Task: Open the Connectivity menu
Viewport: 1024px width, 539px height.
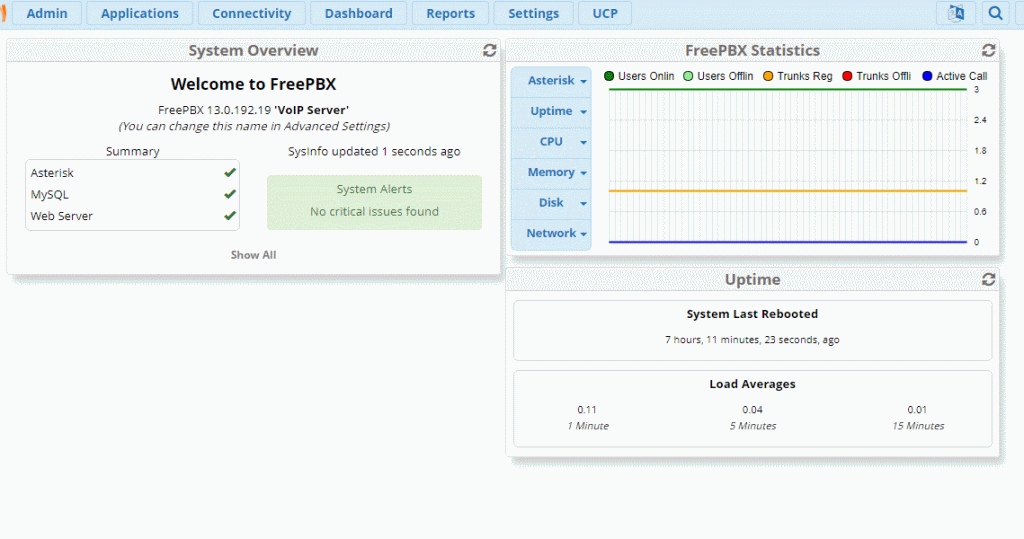Action: point(251,13)
